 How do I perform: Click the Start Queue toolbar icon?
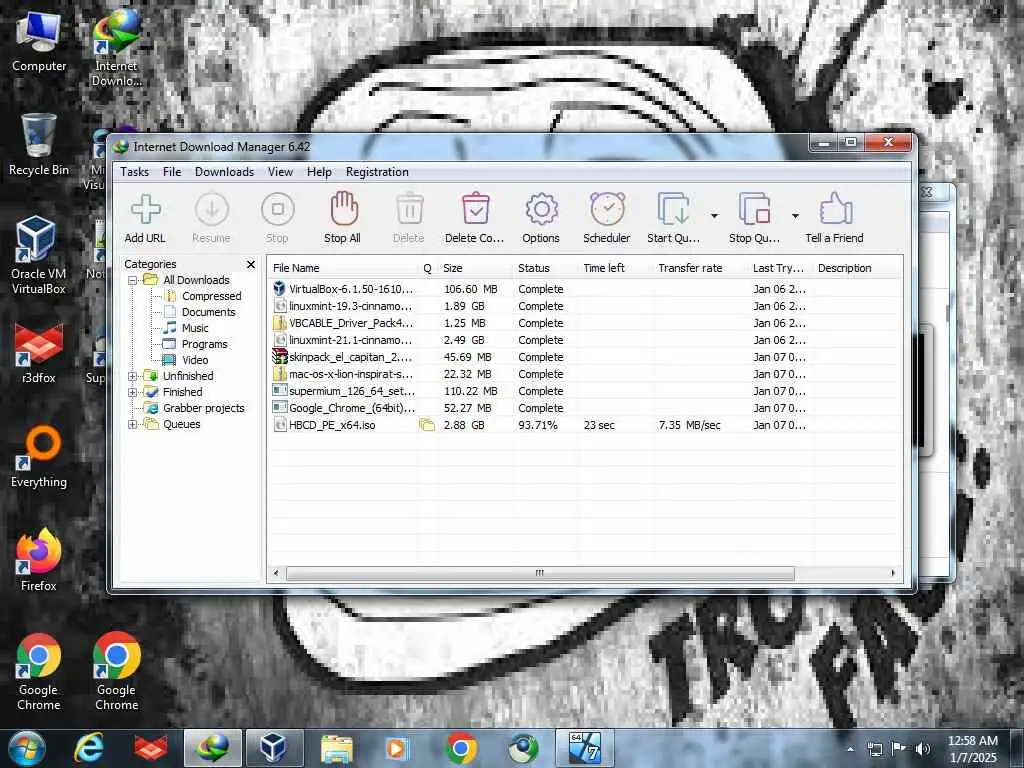pos(673,209)
